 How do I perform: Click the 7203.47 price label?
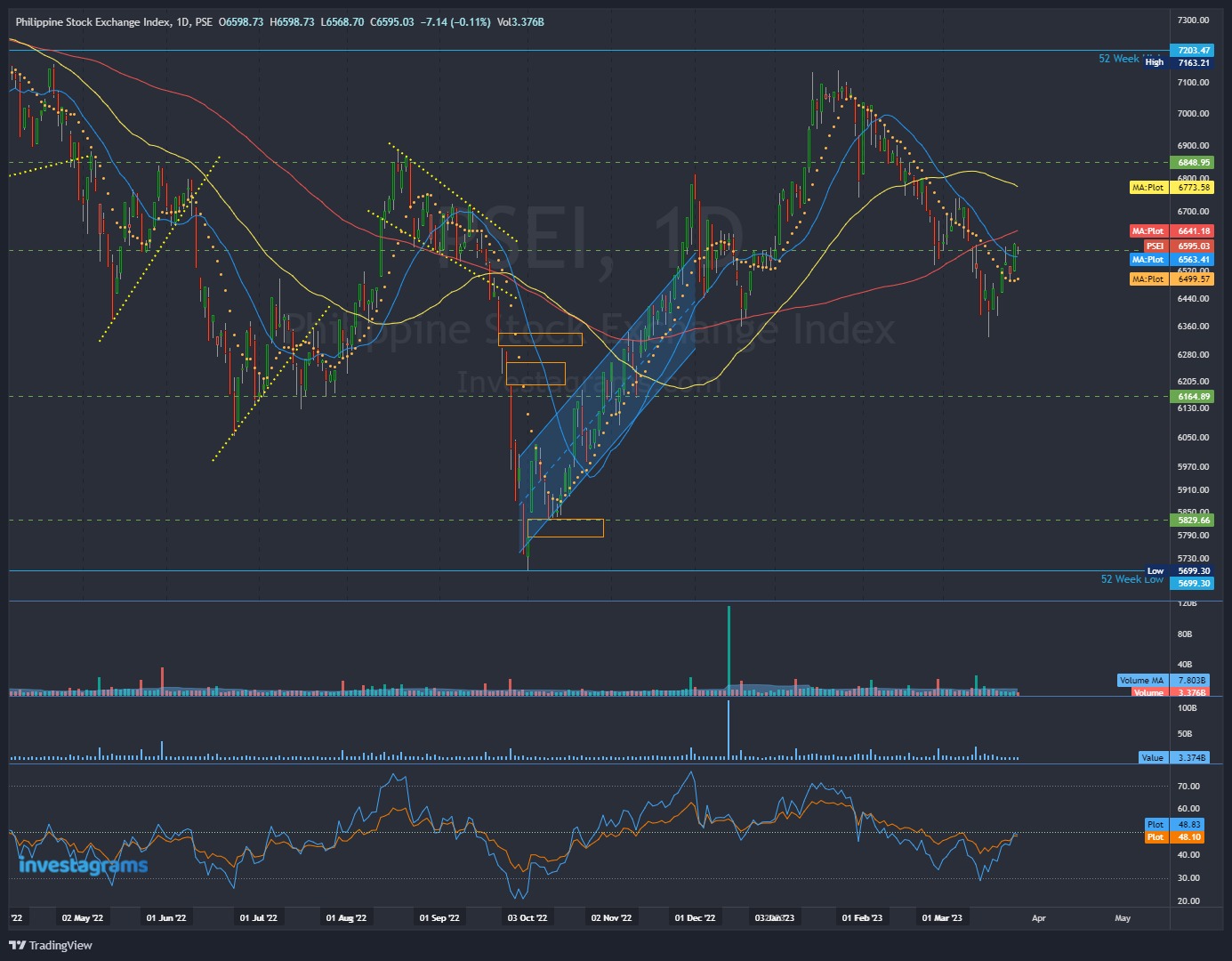tap(1193, 51)
